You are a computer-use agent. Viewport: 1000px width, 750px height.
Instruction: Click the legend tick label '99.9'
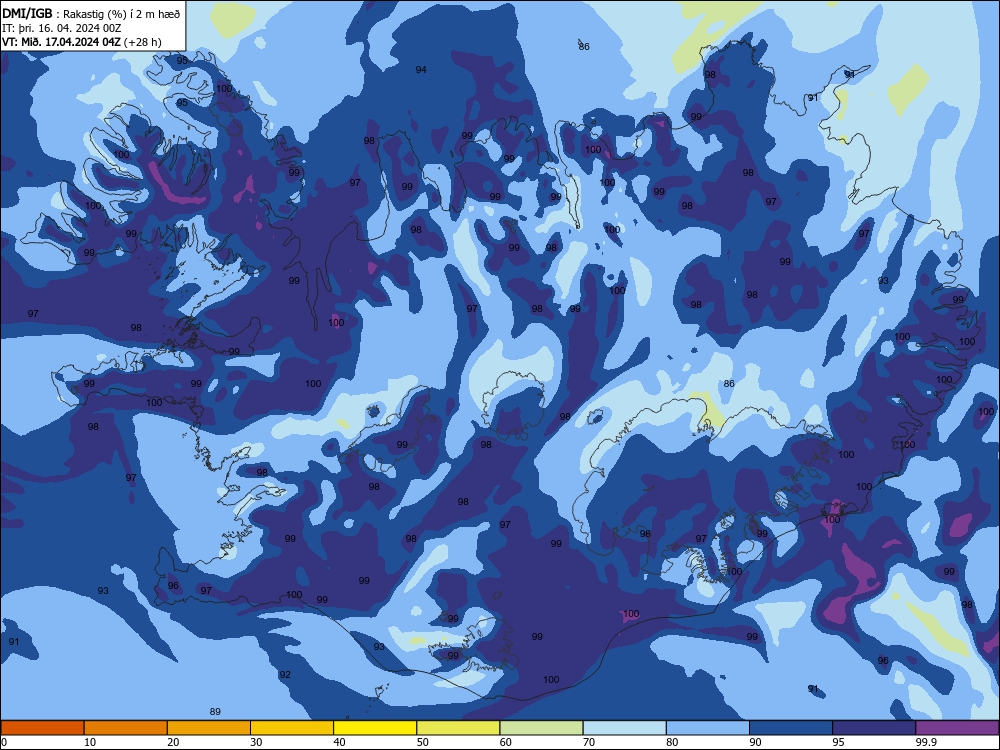click(x=926, y=742)
